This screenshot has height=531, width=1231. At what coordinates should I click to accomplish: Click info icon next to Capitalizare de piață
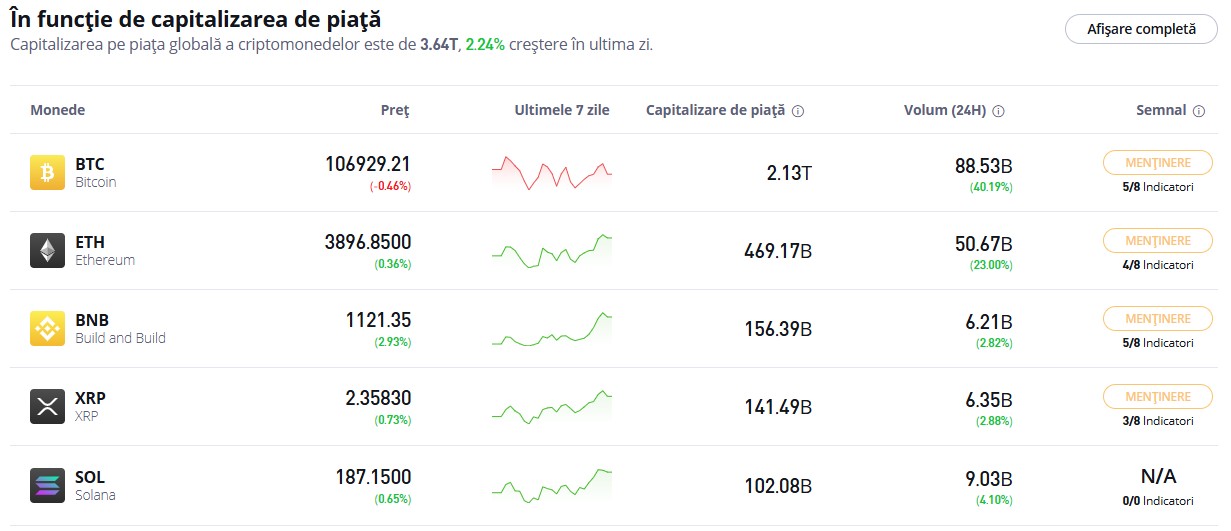pyautogui.click(x=798, y=111)
